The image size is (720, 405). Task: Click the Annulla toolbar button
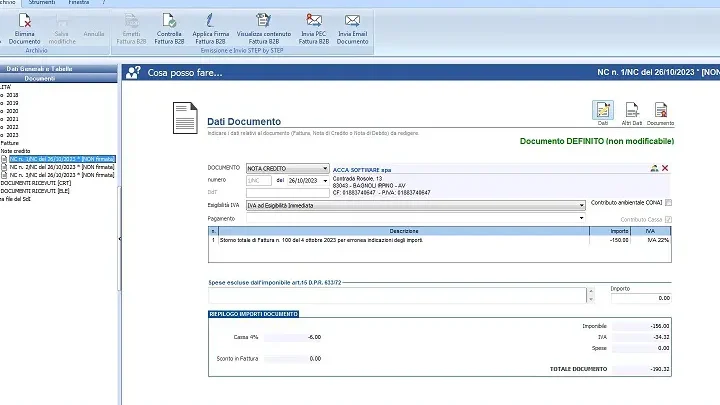click(94, 34)
